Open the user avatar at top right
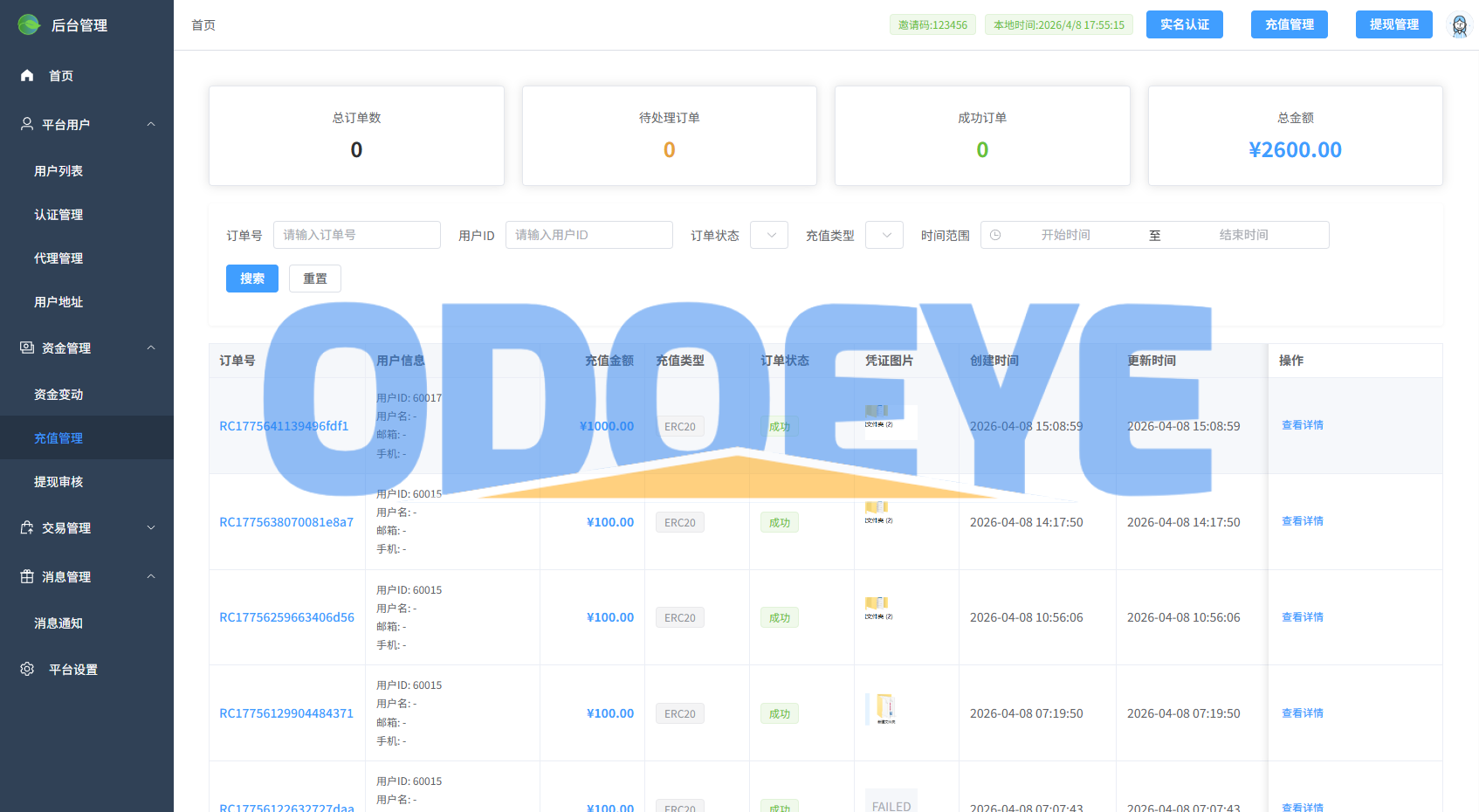The width and height of the screenshot is (1479, 812). click(1459, 24)
